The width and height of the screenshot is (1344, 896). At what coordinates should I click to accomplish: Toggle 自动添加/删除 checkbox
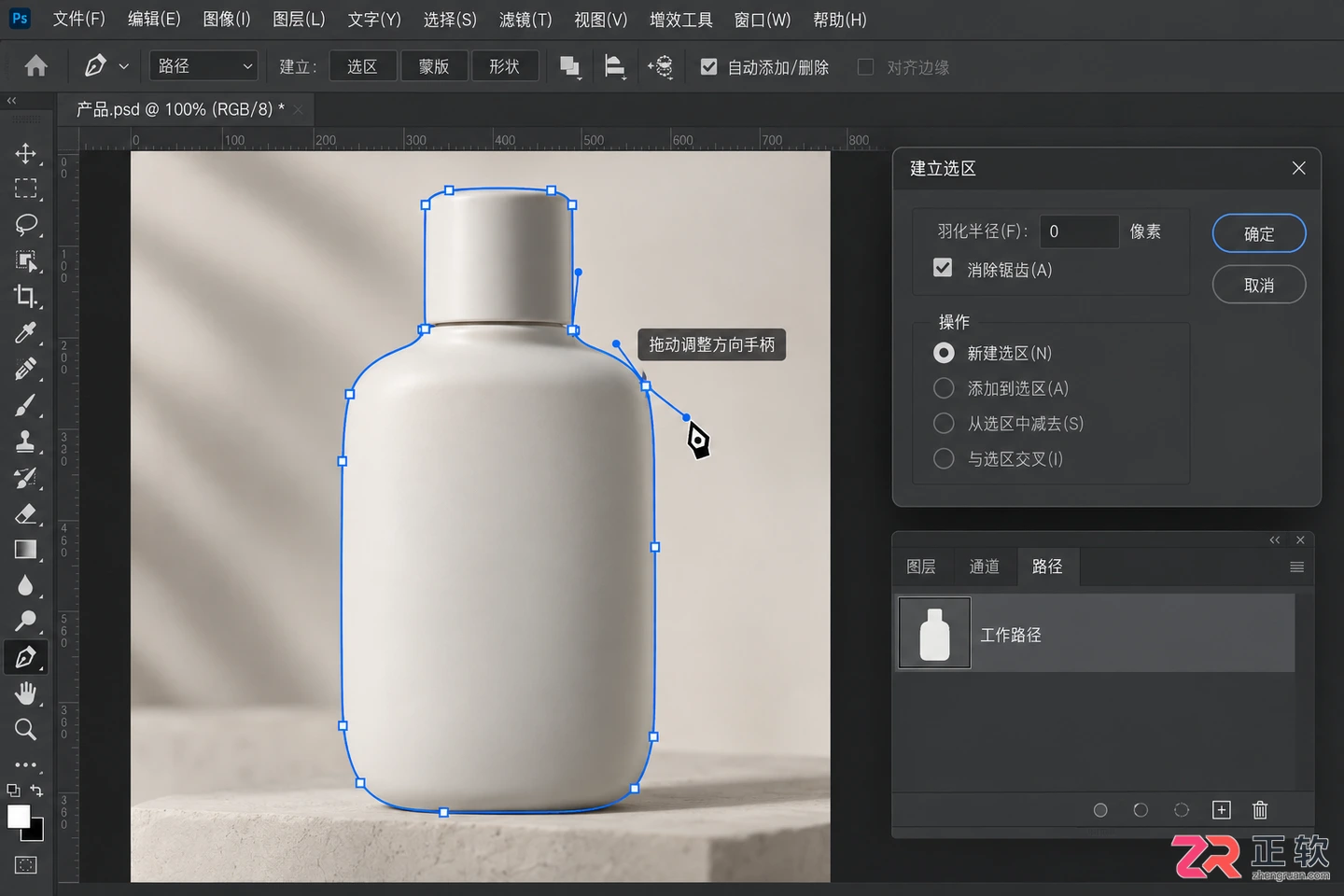[709, 67]
